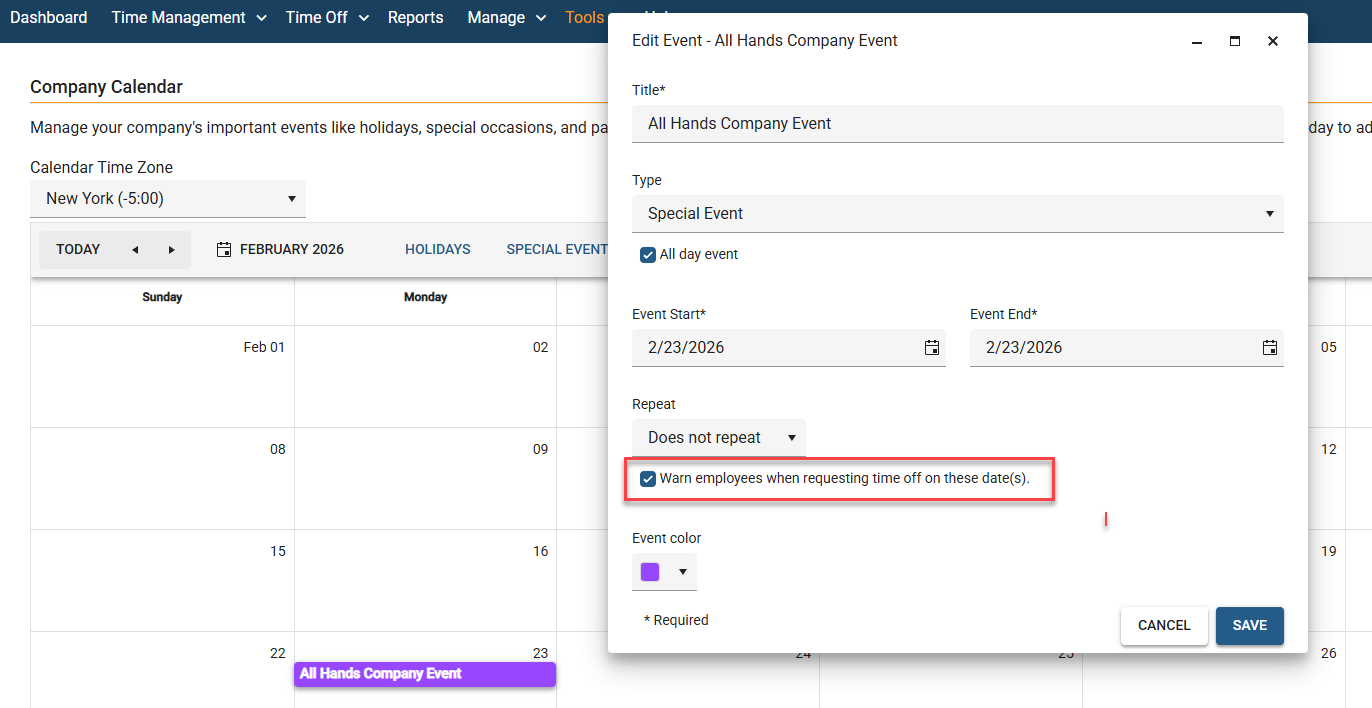Click the 09 calendar day cell
This screenshot has width=1372, height=708.
pos(425,479)
